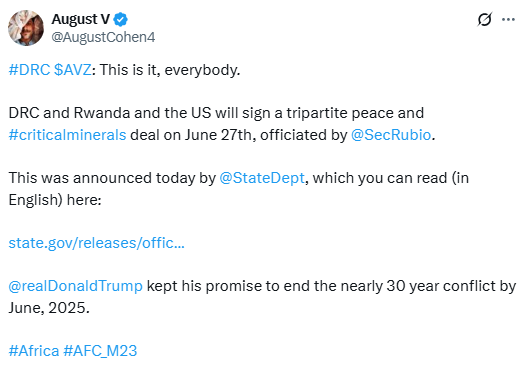530x367 pixels.
Task: Click the August V display name
Action: click(80, 19)
